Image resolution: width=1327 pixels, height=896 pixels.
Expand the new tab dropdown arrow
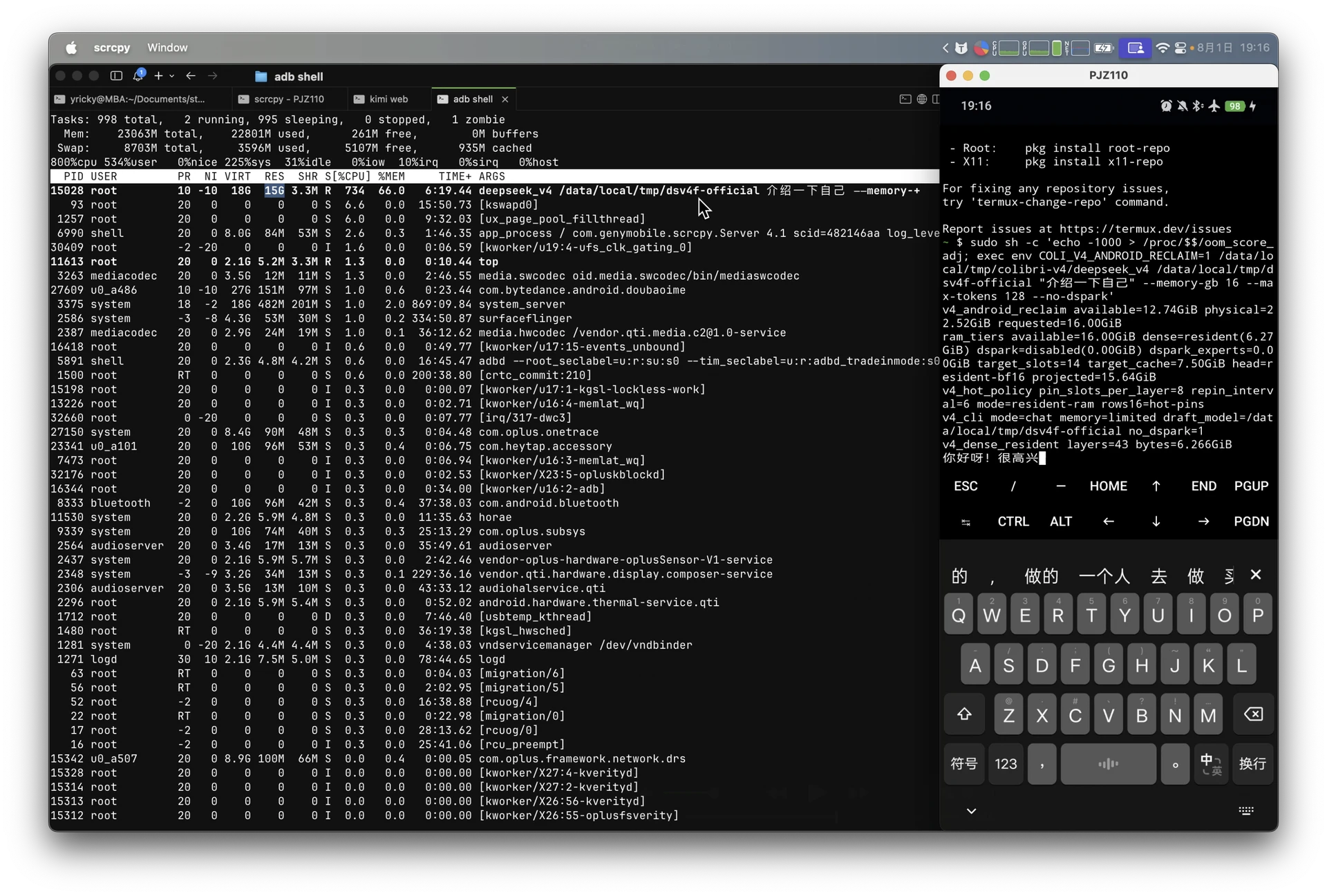[171, 76]
